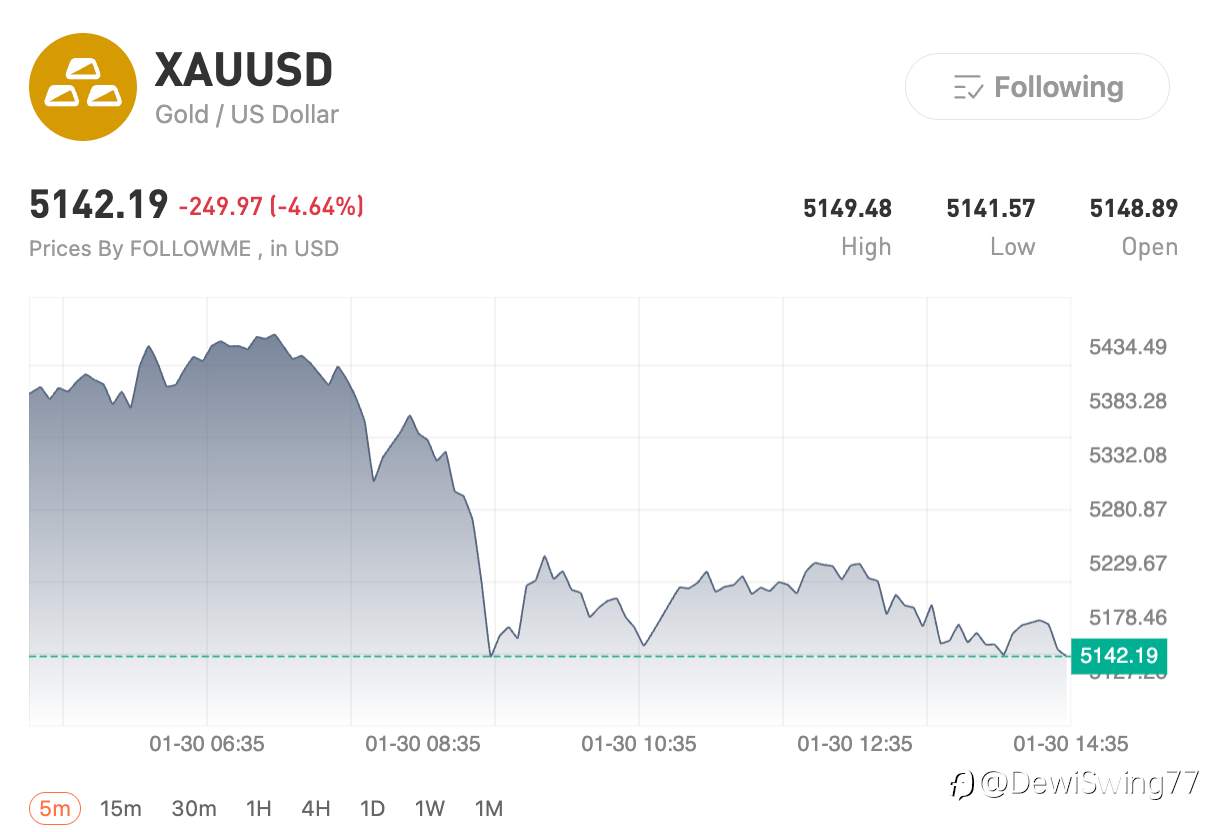Switch to the 30m interval
The width and height of the screenshot is (1212, 832).
(194, 808)
